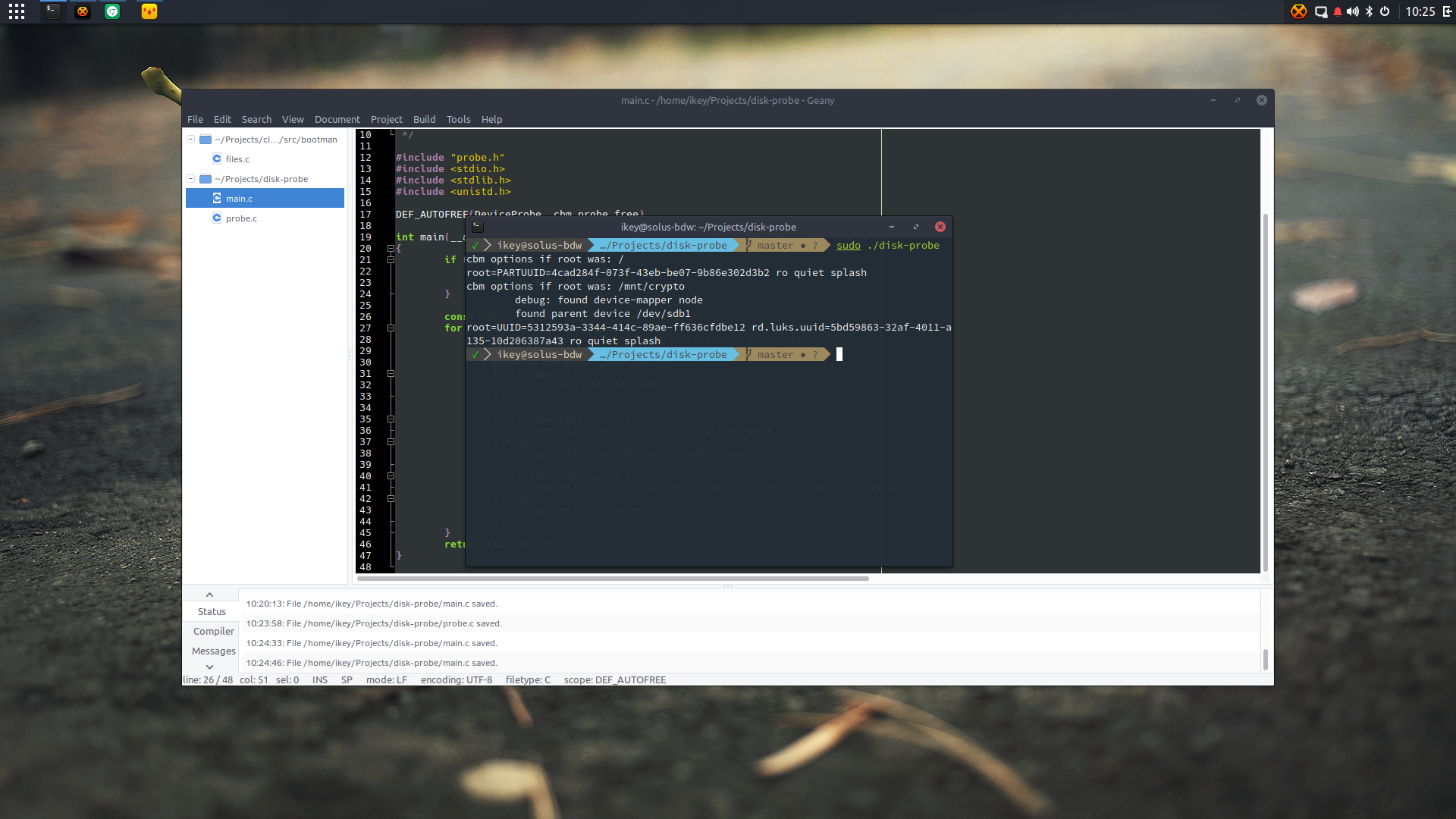
Task: Click the bootman folder icon in sidebar
Action: point(205,140)
